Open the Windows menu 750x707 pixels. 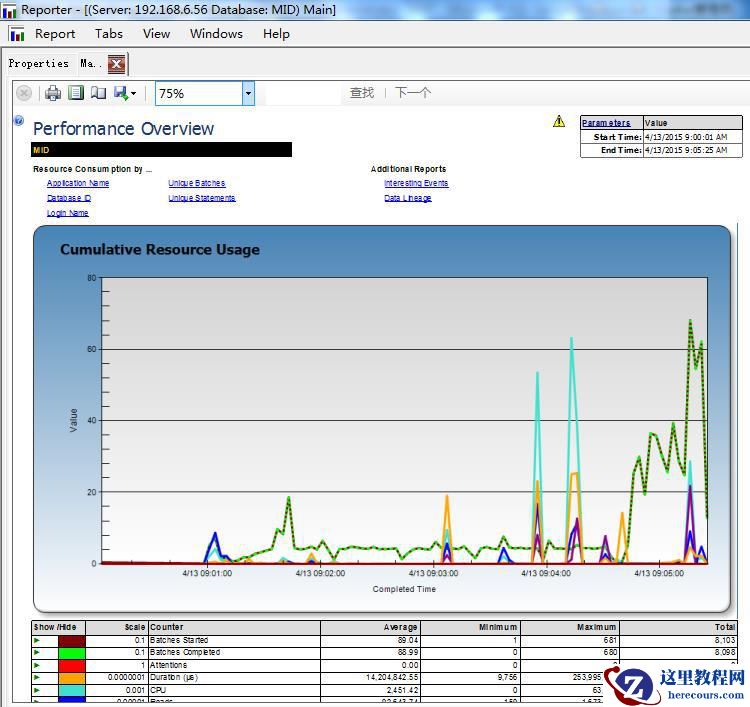coord(216,33)
